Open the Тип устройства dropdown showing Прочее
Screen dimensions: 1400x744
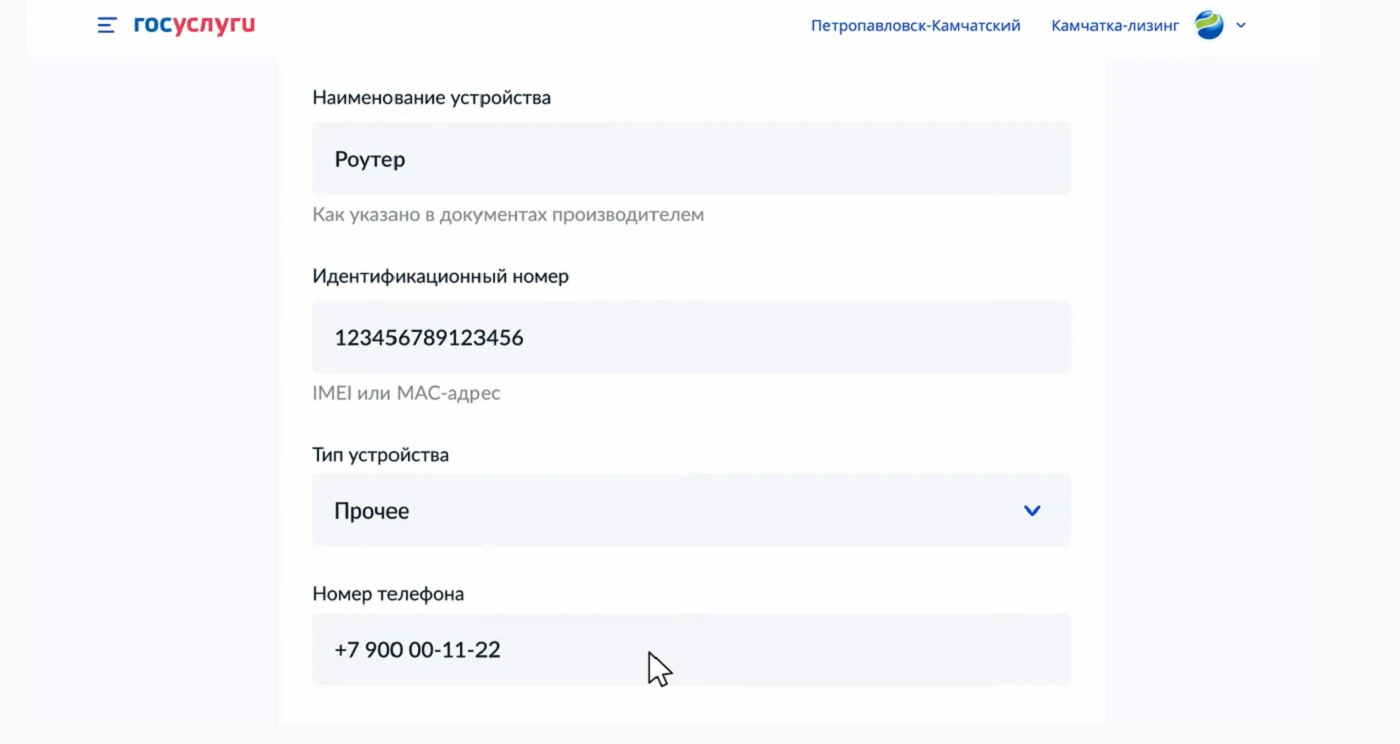pos(691,510)
